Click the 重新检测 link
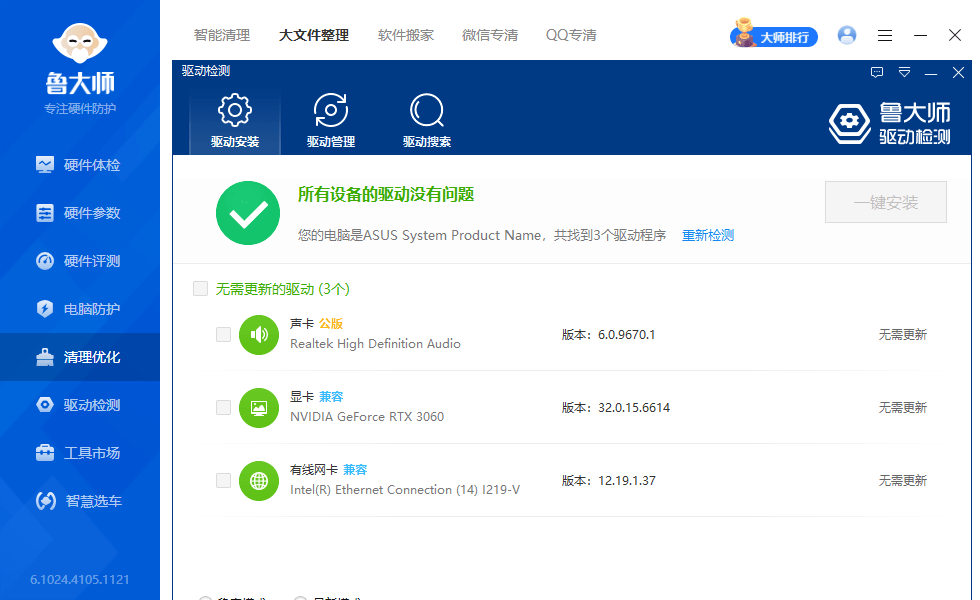980x600 pixels. (708, 235)
